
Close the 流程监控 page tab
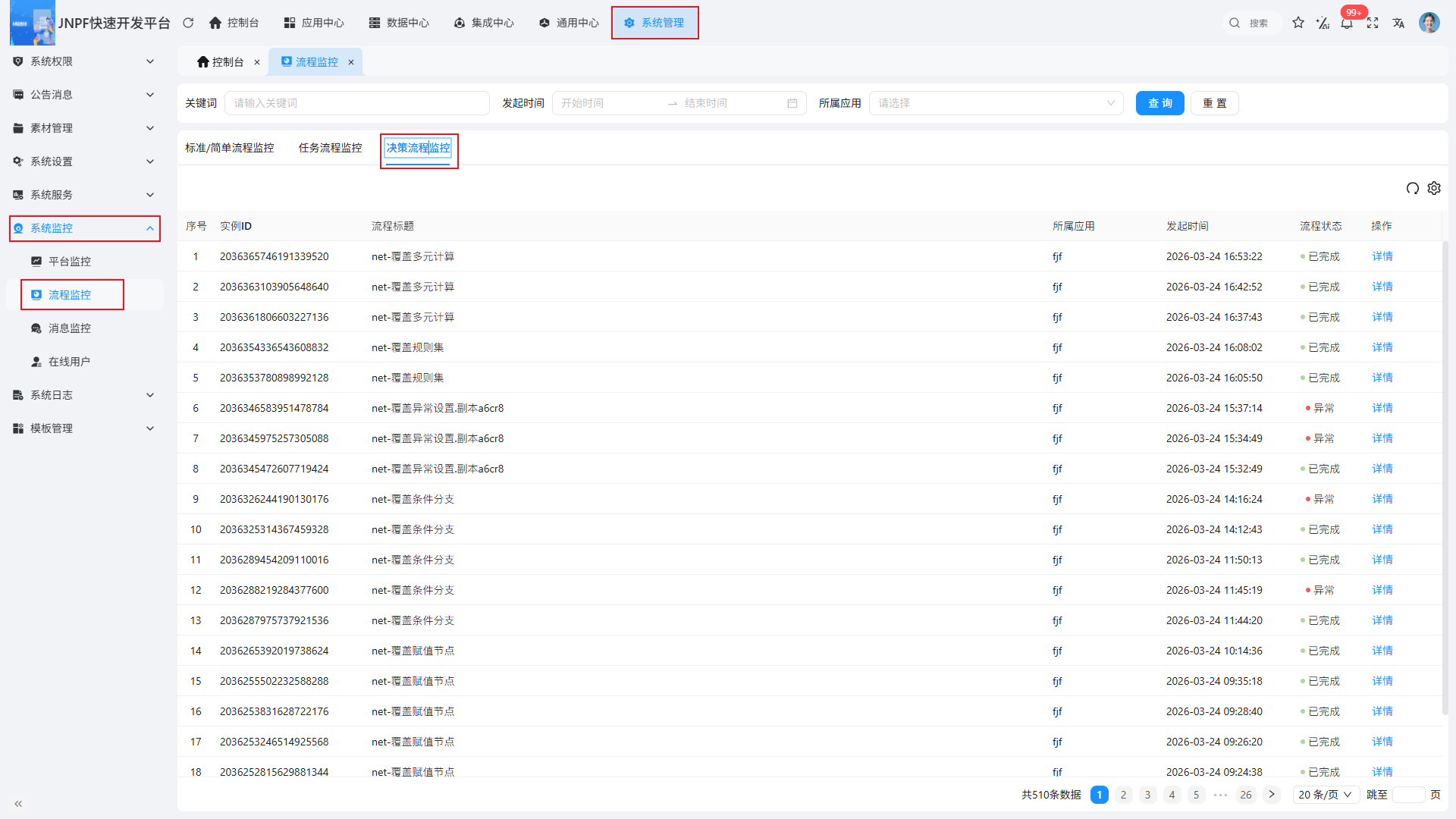(351, 62)
